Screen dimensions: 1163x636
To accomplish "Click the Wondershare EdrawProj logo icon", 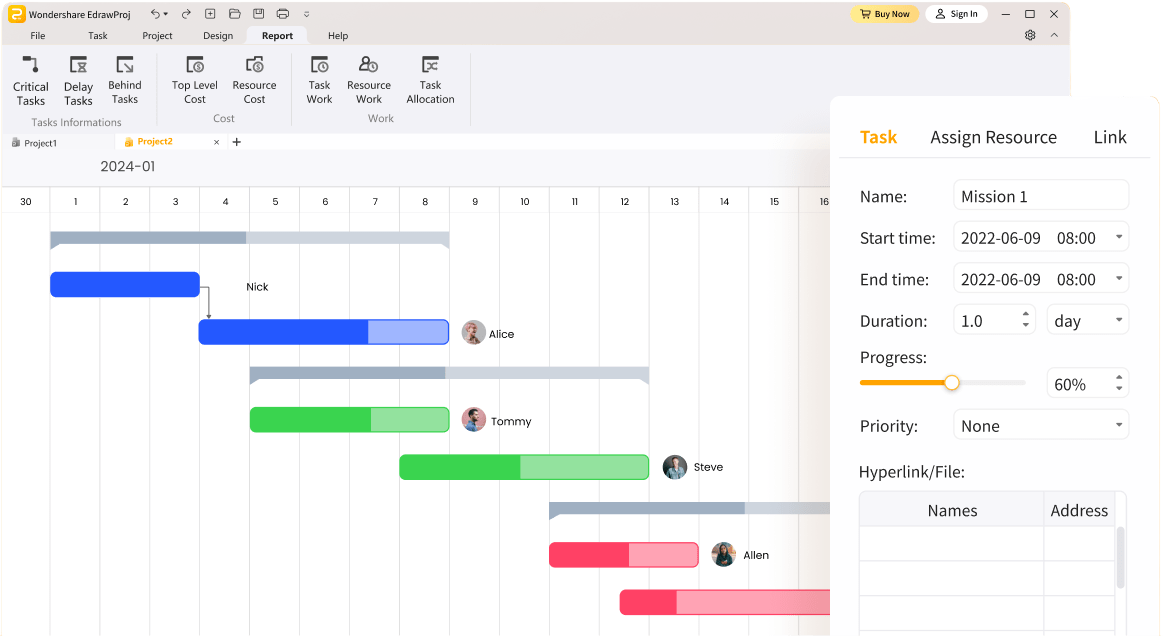I will coord(16,13).
